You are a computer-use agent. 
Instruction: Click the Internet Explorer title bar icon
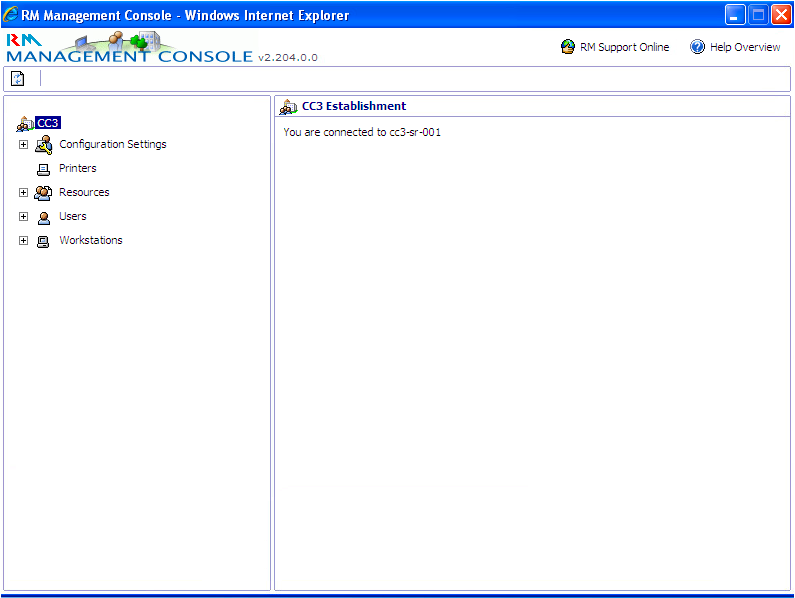click(11, 14)
